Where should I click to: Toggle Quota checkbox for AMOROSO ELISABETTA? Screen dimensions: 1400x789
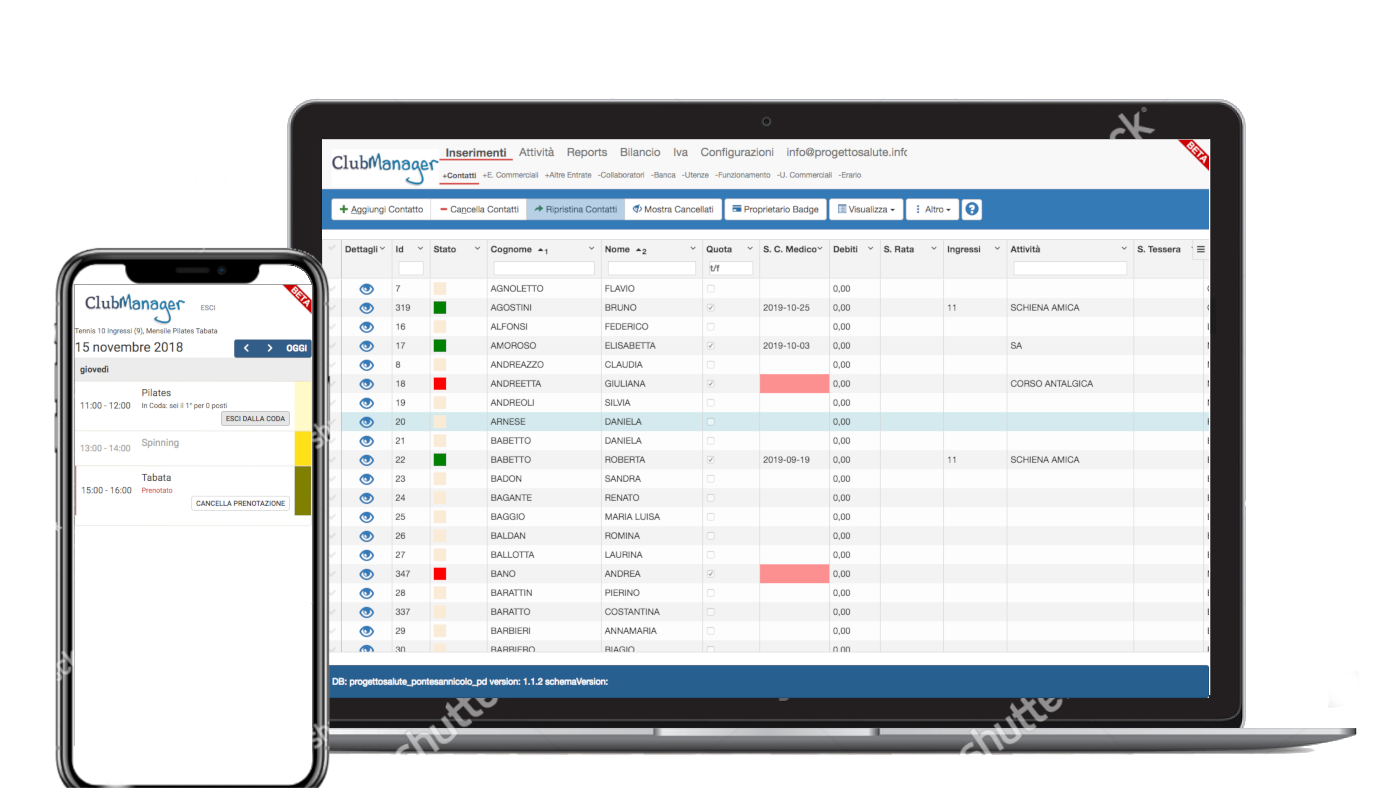point(711,346)
